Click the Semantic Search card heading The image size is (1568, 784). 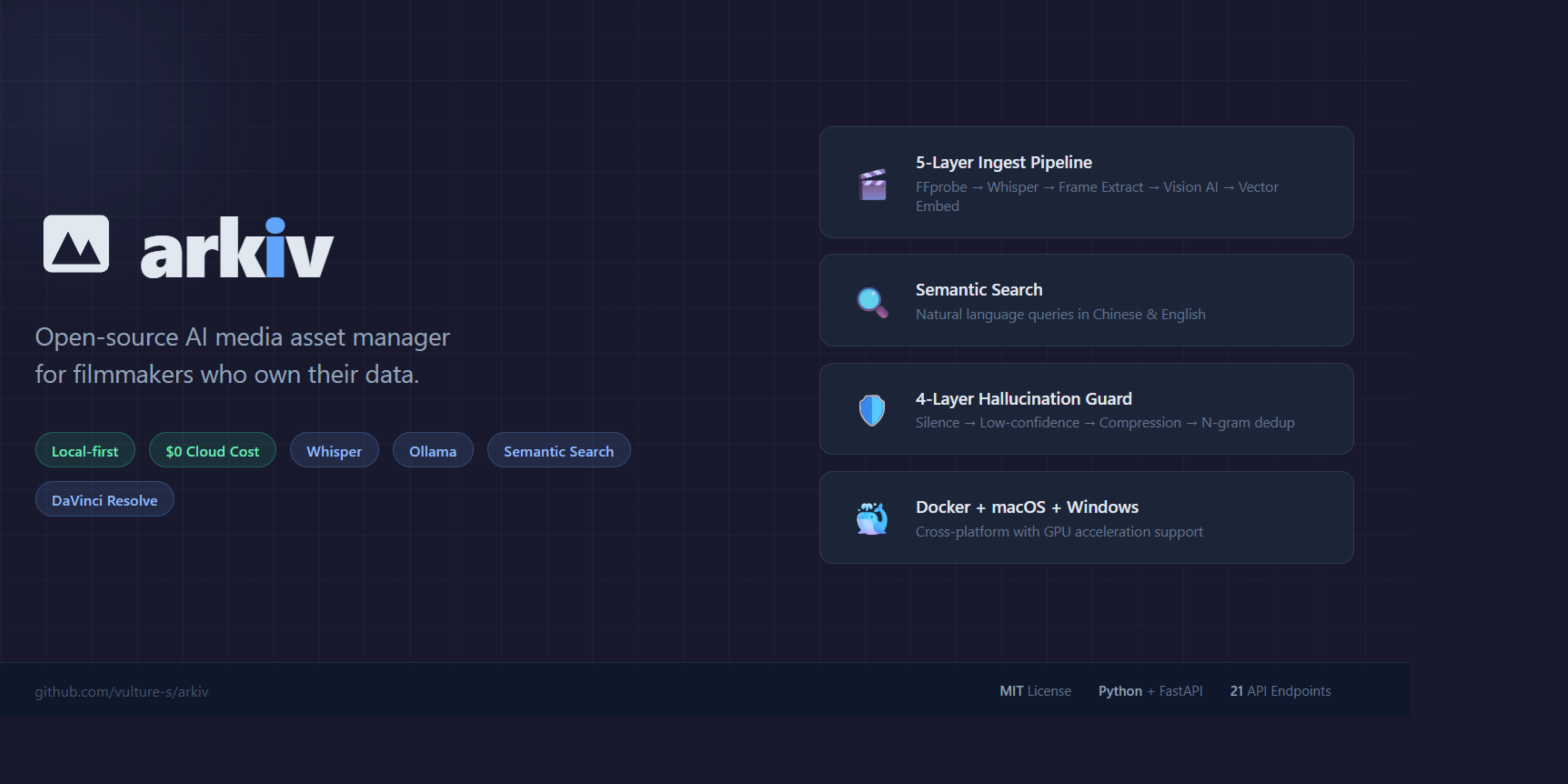(979, 290)
